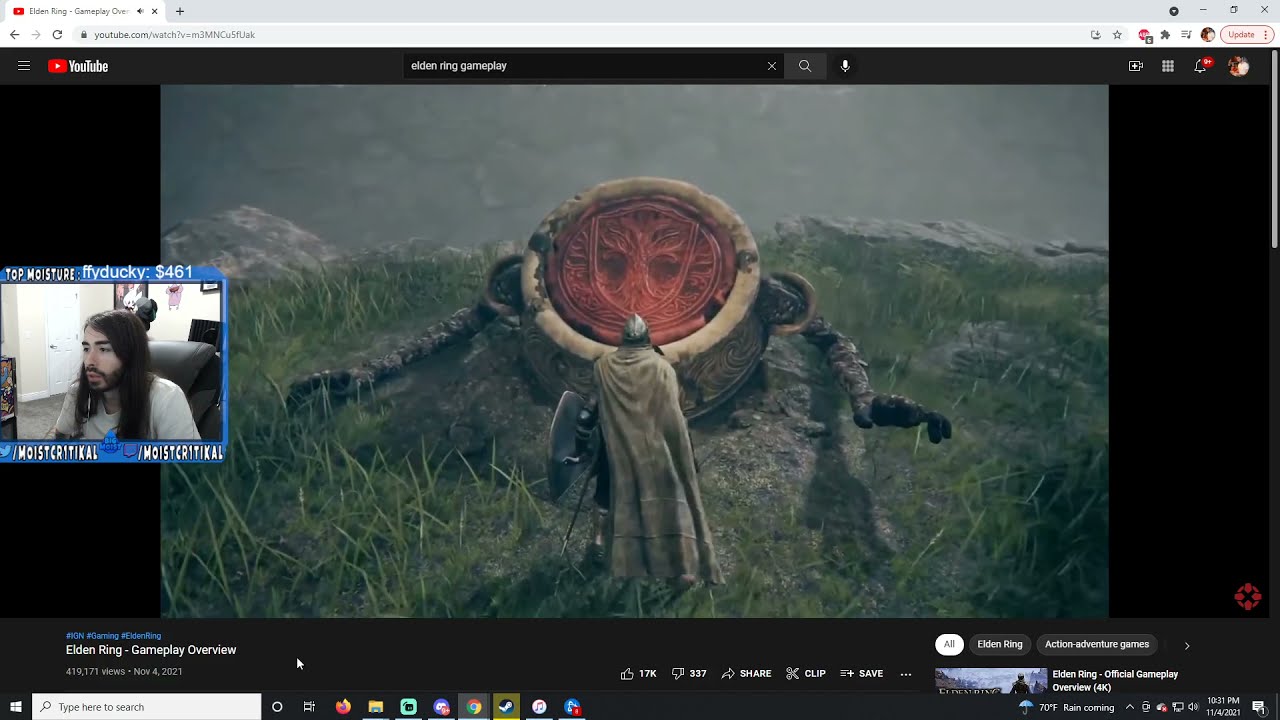This screenshot has height=720, width=1280.
Task: Open the Windows Start menu
Action: tap(16, 707)
